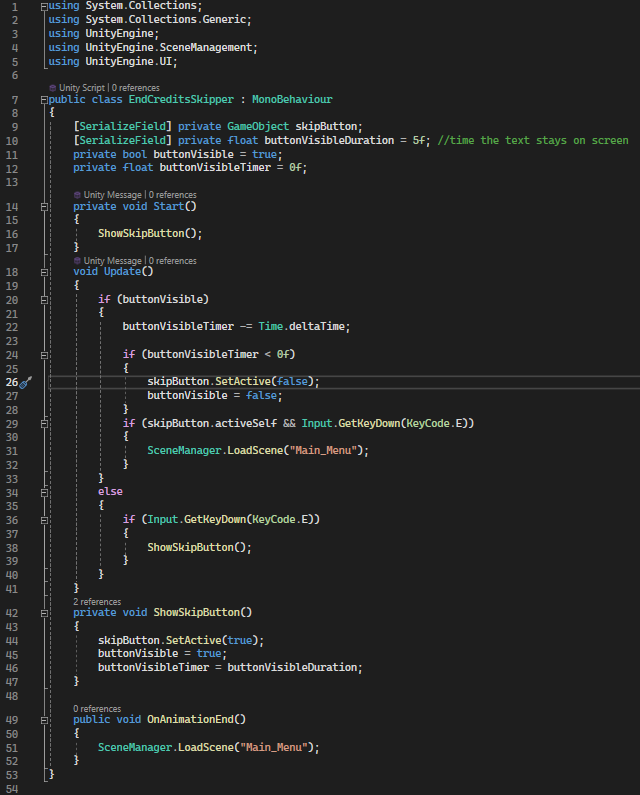Collapse the Start() method at line 14
The height and width of the screenshot is (795, 640).
click(x=44, y=207)
